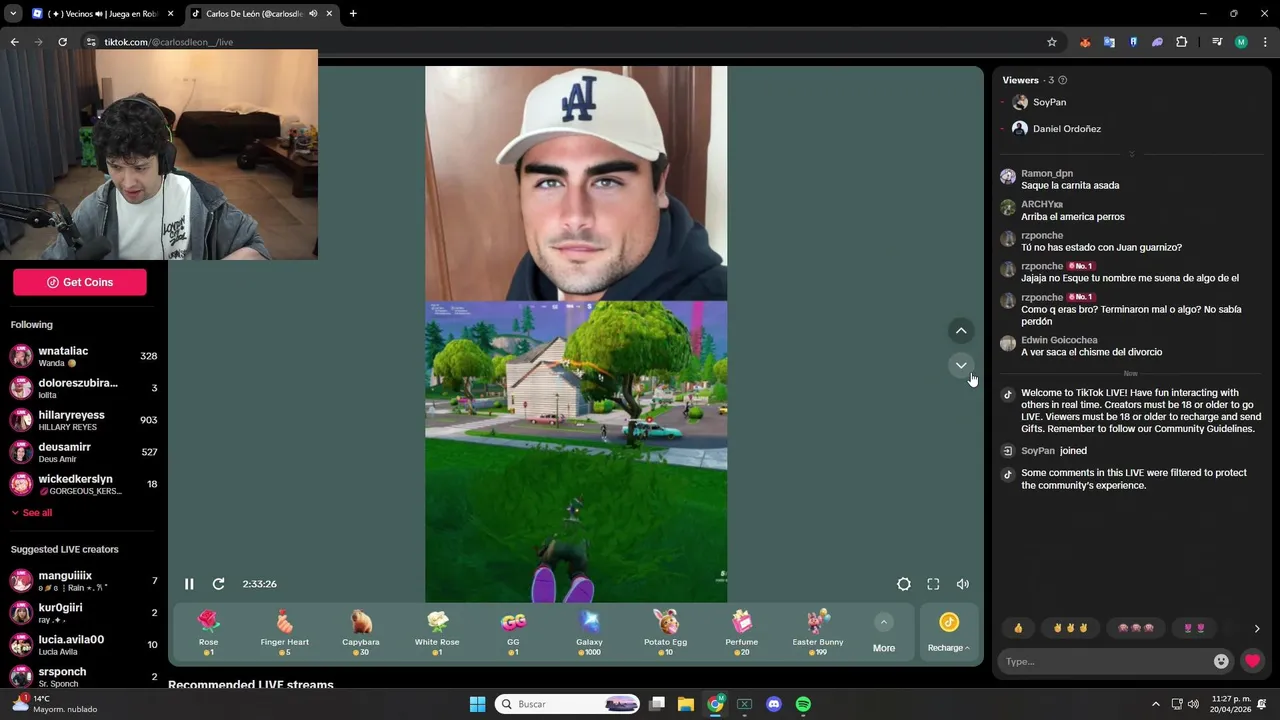Open the Chrome three-dot menu
1280x720 pixels.
[x=1266, y=42]
